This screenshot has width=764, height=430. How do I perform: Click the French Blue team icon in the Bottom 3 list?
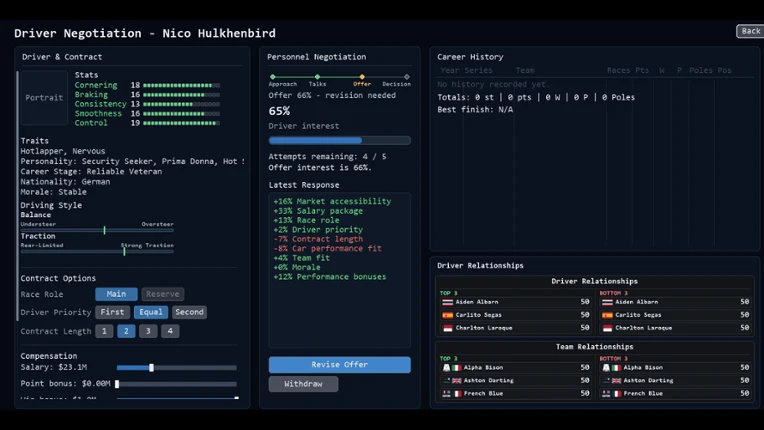[606, 393]
